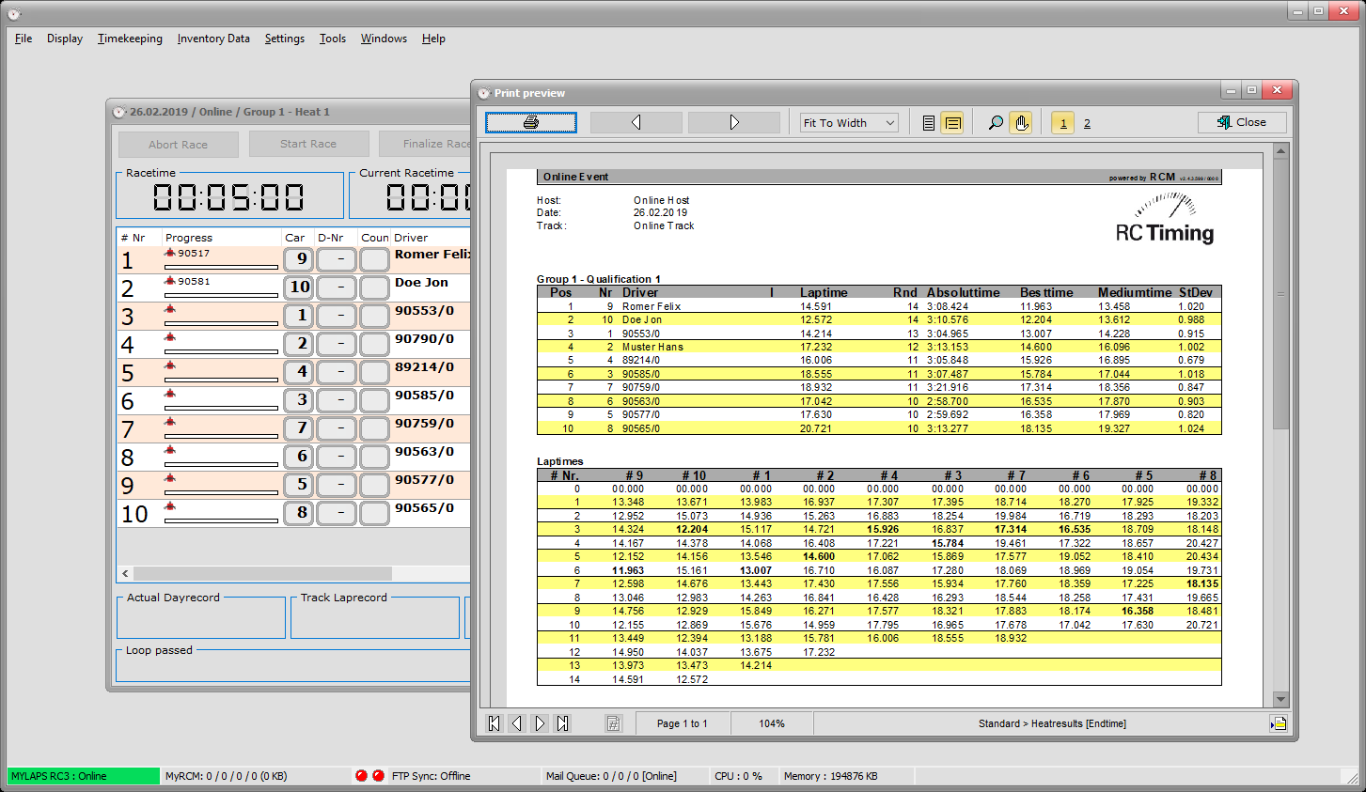Open the D-Nr selector for Doe Jon
This screenshot has width=1366, height=792.
pyautogui.click(x=337, y=288)
